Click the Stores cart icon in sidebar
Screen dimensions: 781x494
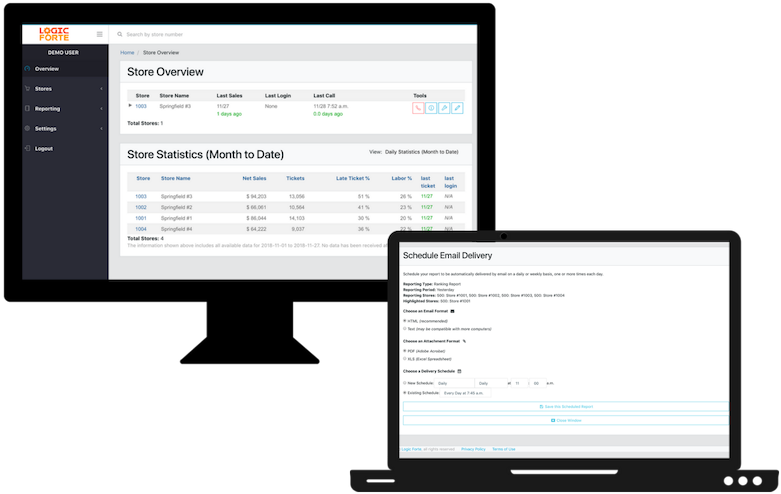pos(27,88)
